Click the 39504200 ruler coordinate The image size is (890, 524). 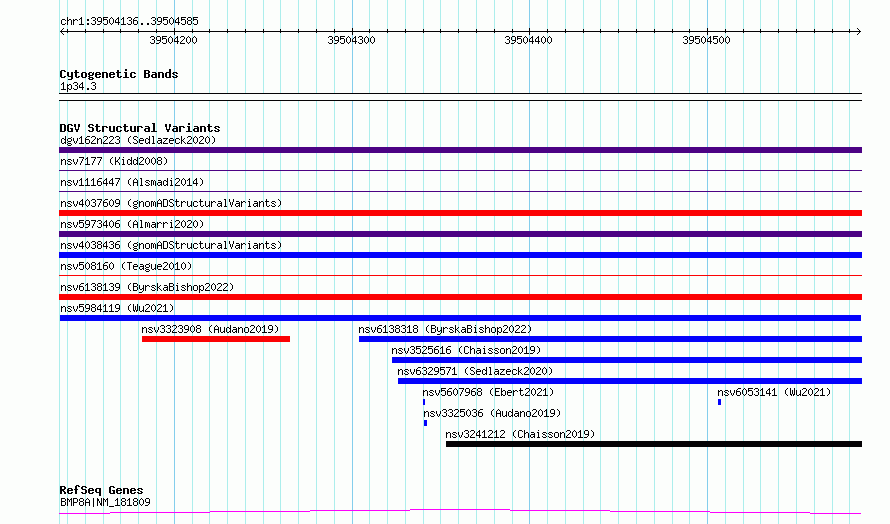click(173, 40)
